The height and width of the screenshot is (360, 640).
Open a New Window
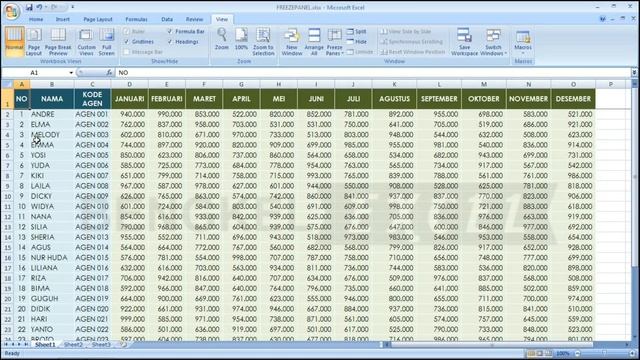pos(292,41)
